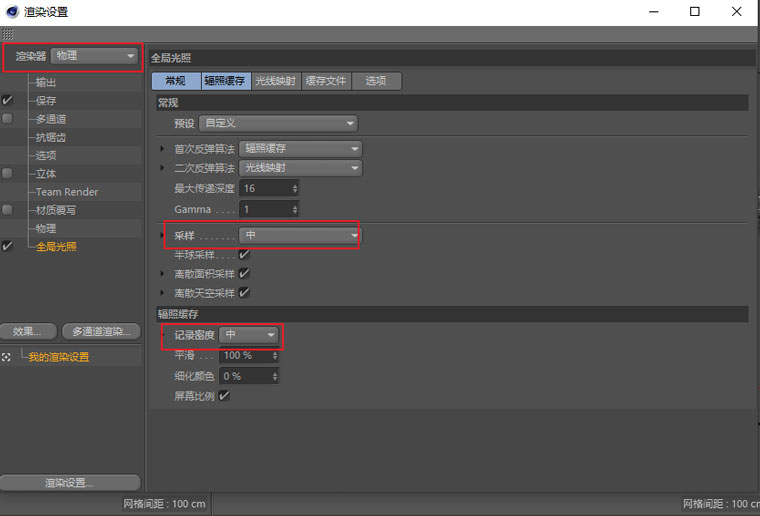The width and height of the screenshot is (760, 516).
Task: Uncheck the 半球采样 checkbox
Action: click(244, 254)
